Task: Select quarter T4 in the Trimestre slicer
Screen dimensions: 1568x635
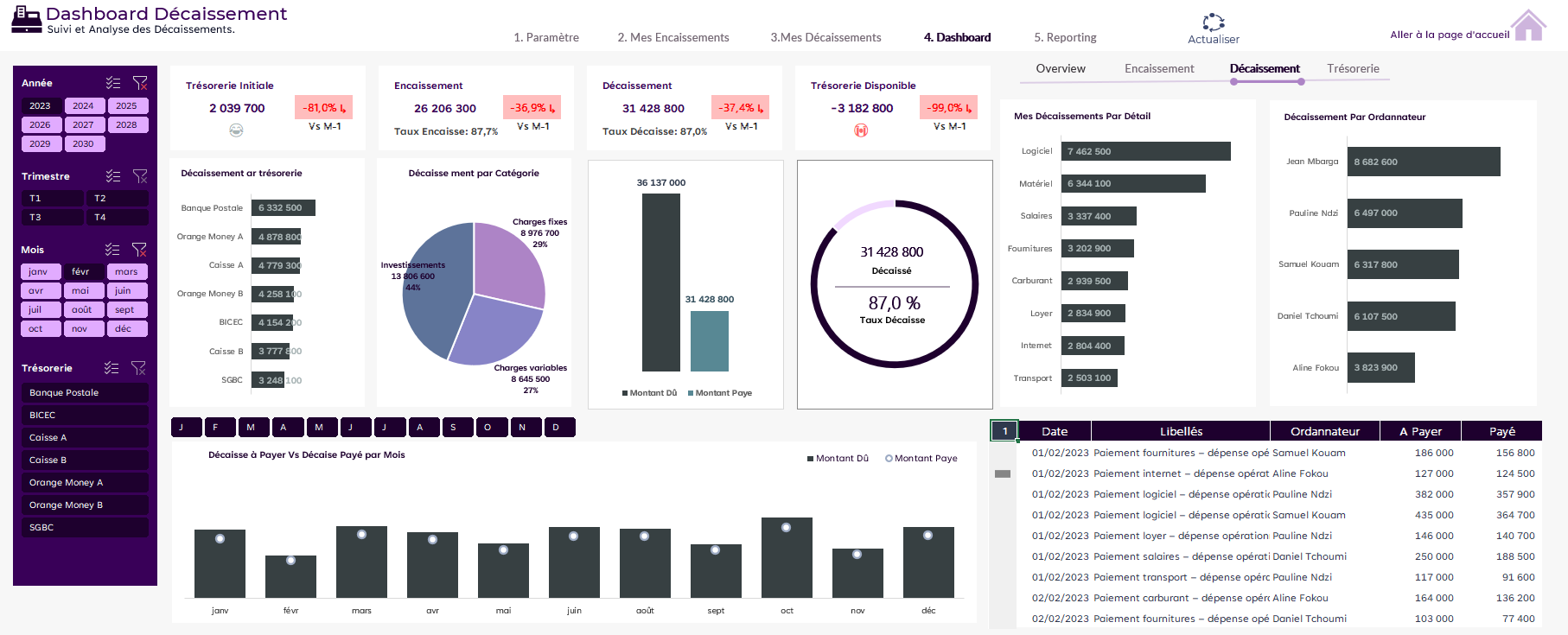Action: pyautogui.click(x=117, y=217)
